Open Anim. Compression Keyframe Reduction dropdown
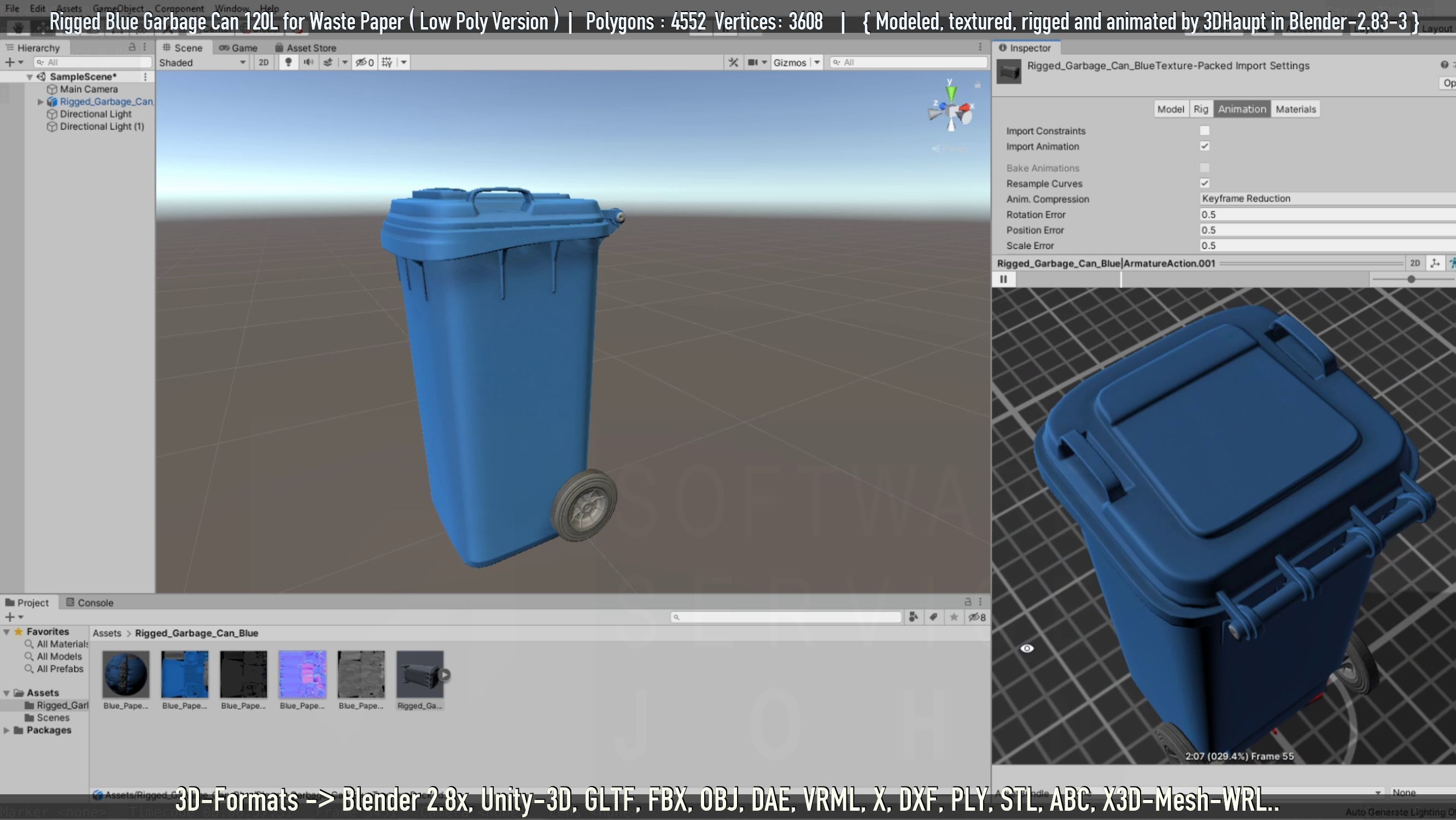Viewport: 1456px width, 820px height. 1327,199
